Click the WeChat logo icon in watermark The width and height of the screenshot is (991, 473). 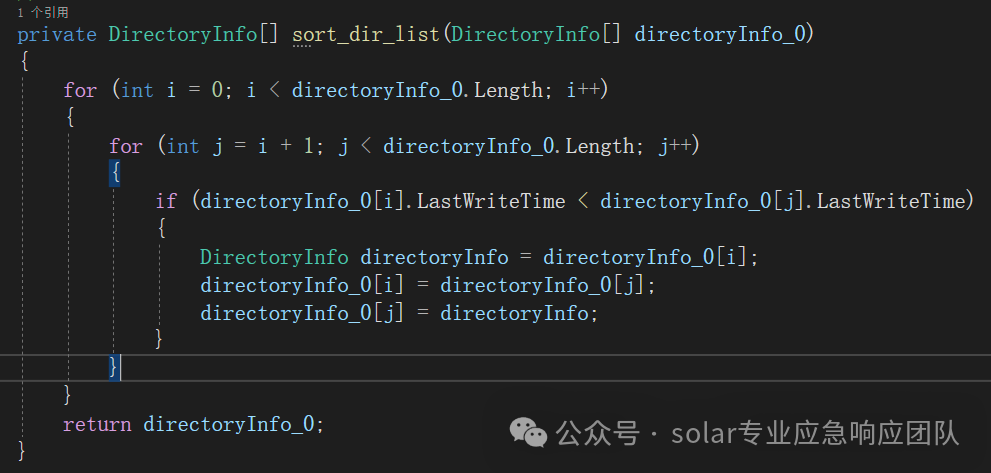point(528,433)
